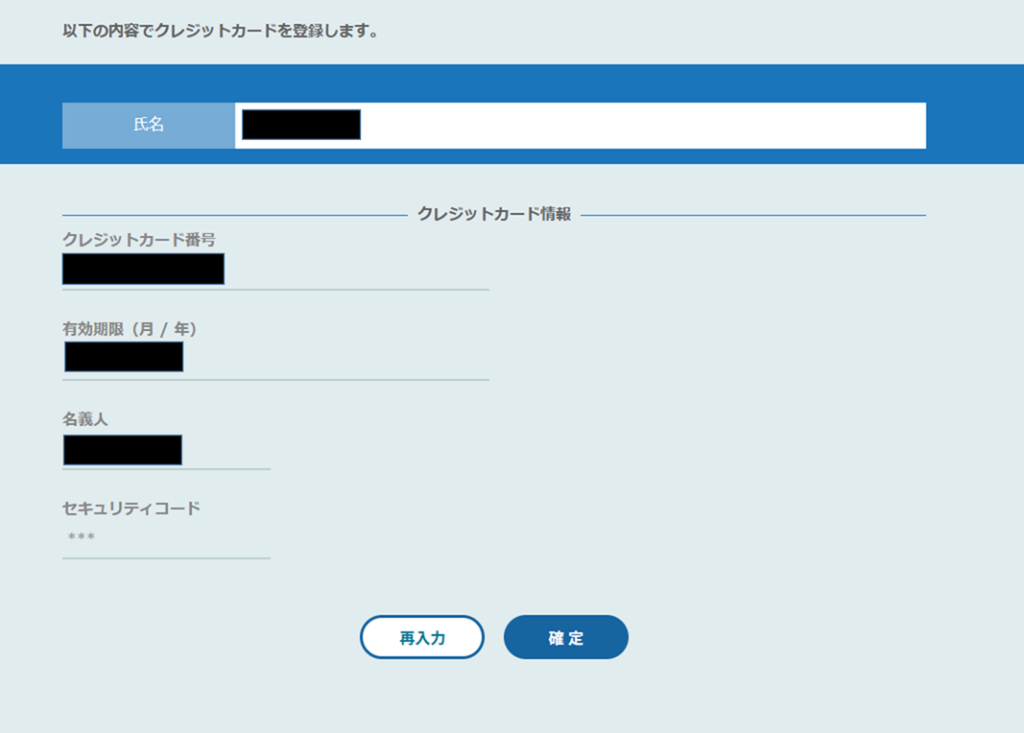Viewport: 1024px width, 733px height.
Task: Select the redacted 名義人 cardholder value
Action: 122,450
